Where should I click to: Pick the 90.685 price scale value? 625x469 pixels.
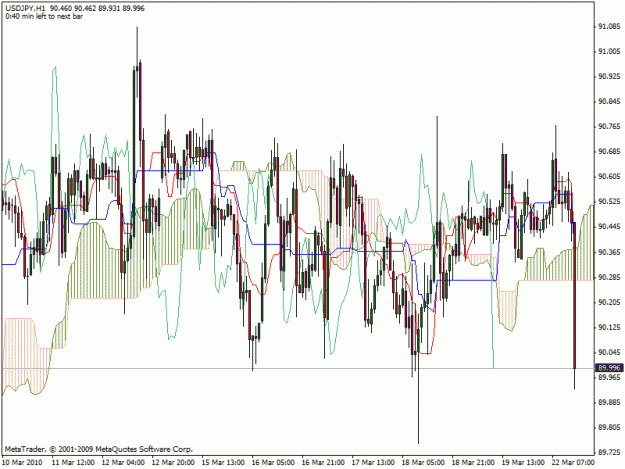(x=609, y=152)
